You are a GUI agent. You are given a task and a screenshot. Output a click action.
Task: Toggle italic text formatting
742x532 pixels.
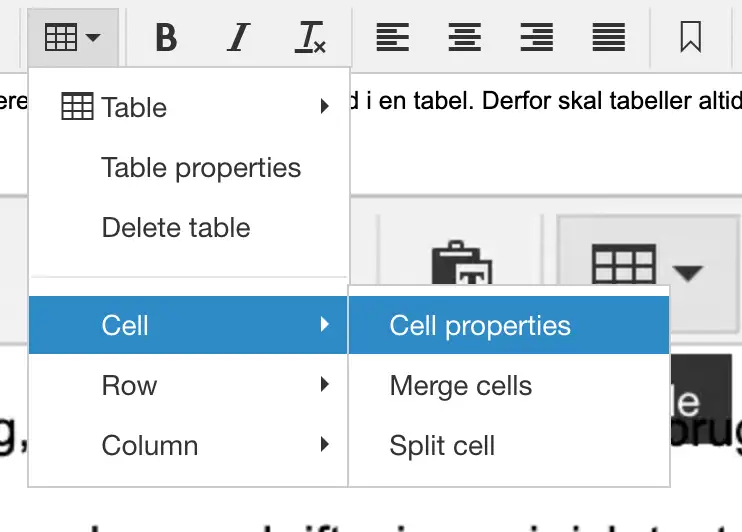point(238,38)
